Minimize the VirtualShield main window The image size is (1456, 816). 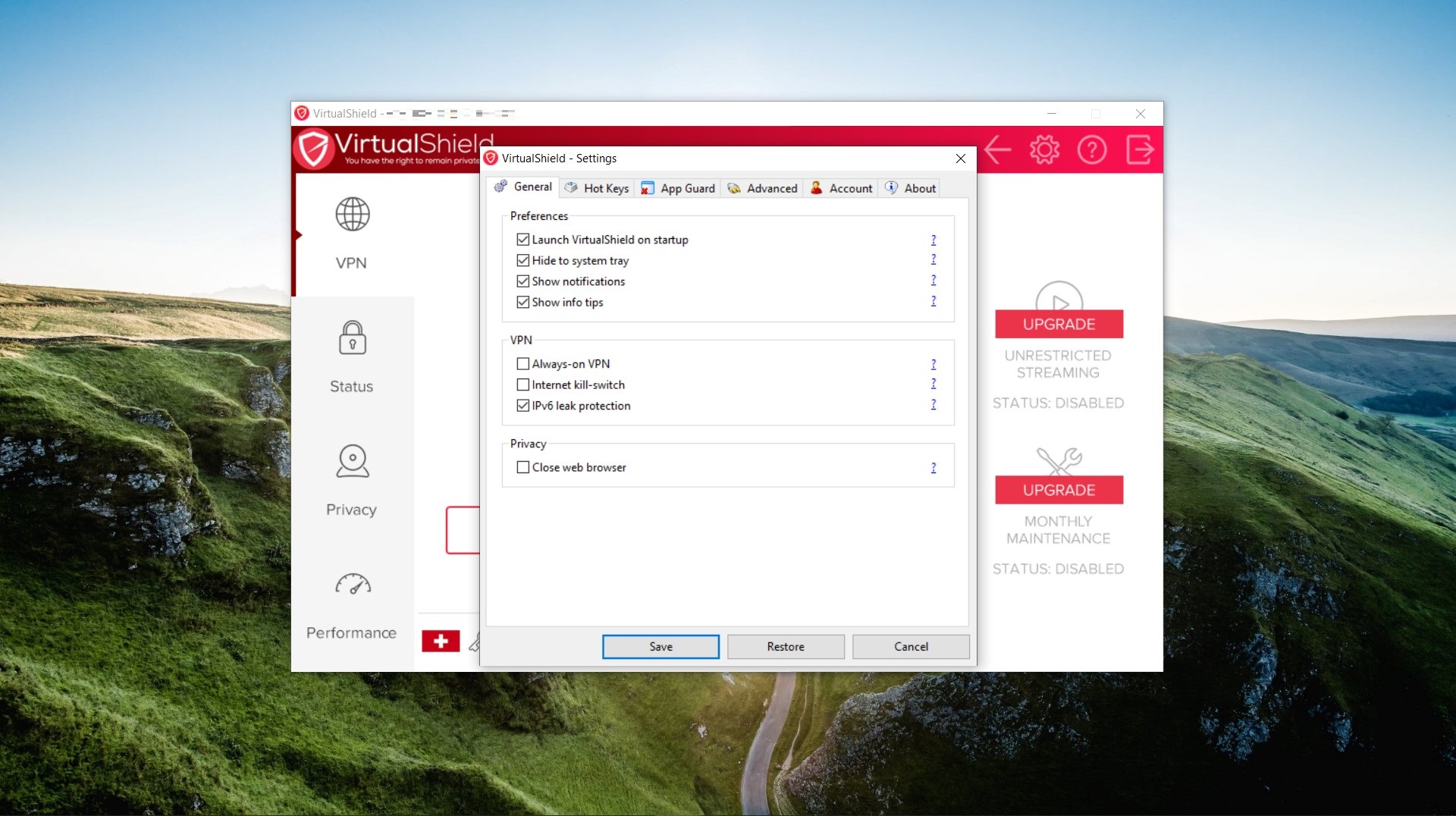(x=1052, y=114)
